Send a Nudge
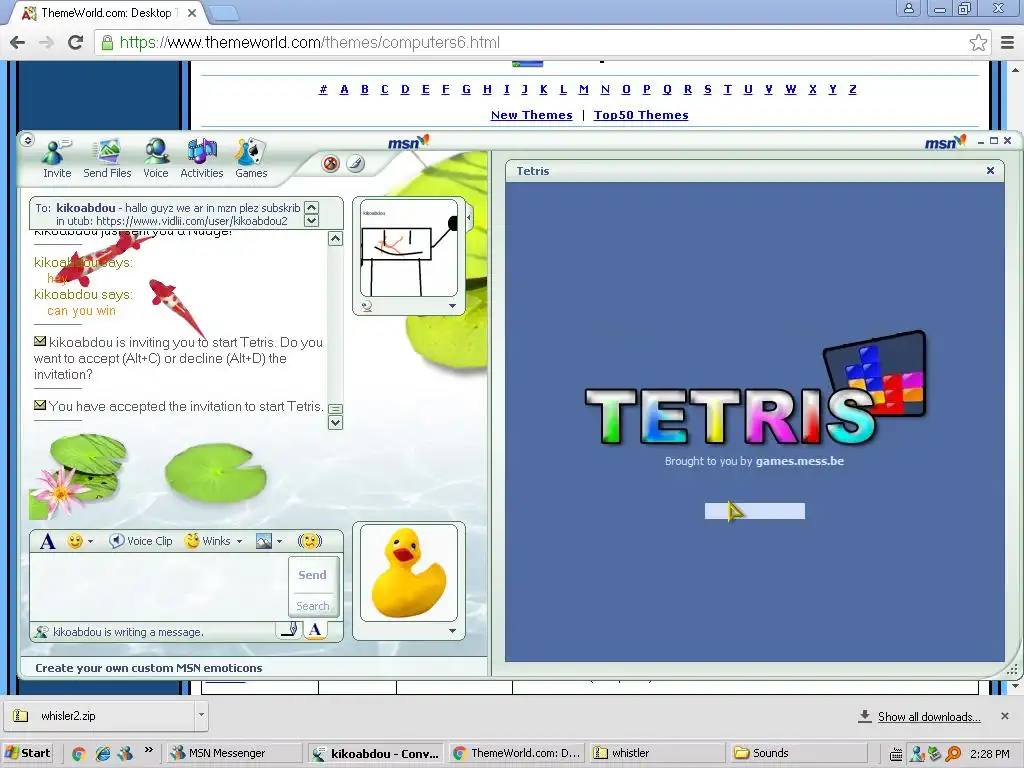1024x768 pixels. (310, 541)
